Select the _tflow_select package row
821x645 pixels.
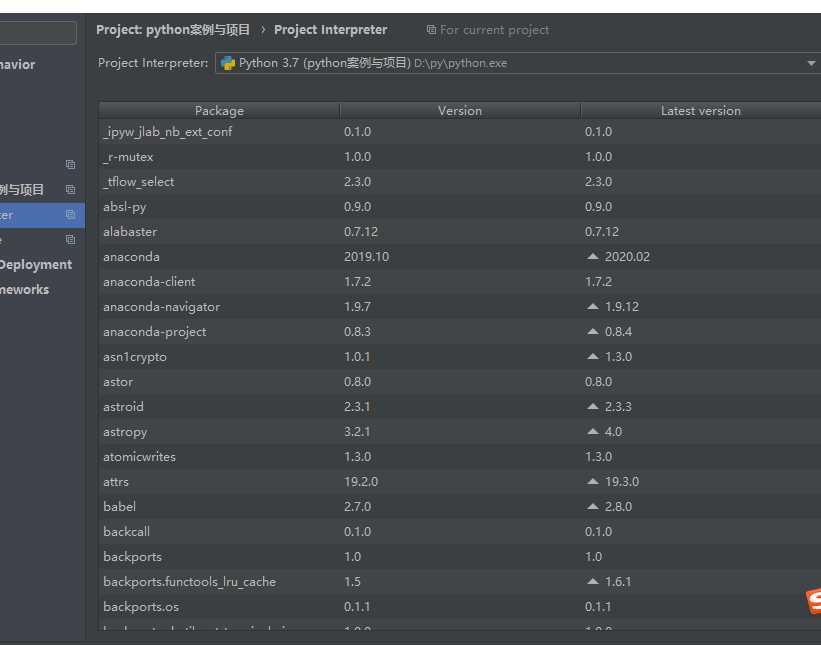coord(460,182)
